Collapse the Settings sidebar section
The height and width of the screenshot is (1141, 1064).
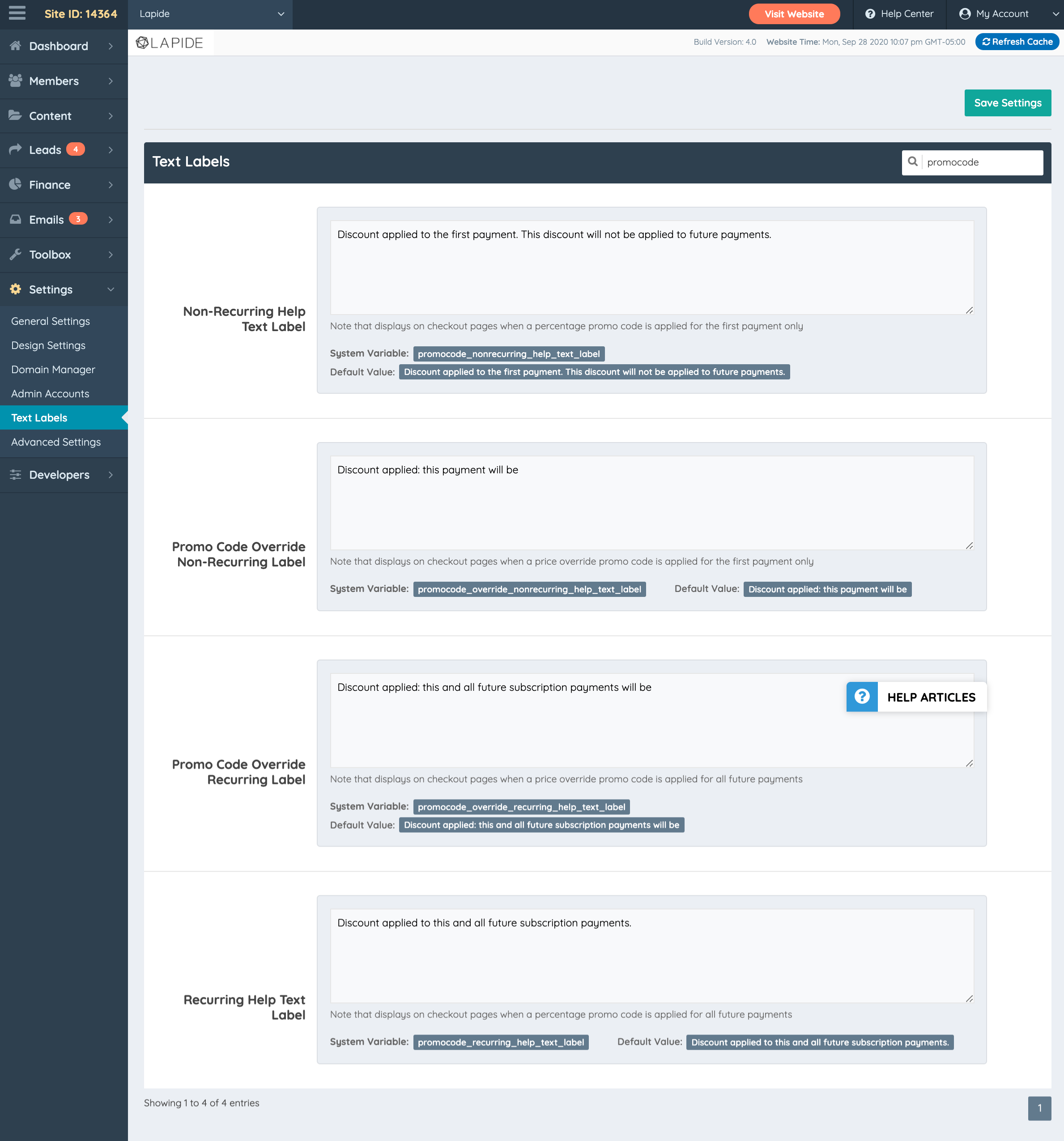coord(111,289)
